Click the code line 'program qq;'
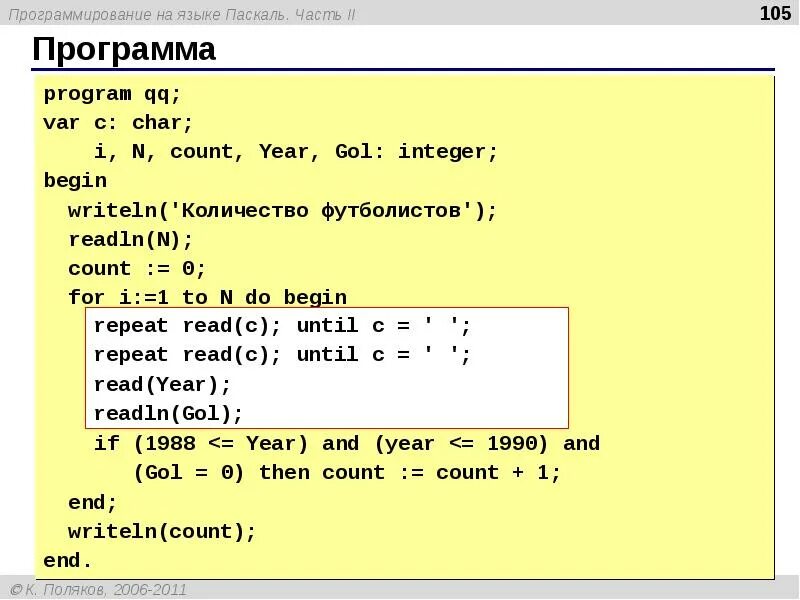The height and width of the screenshot is (600, 800). (x=112, y=95)
